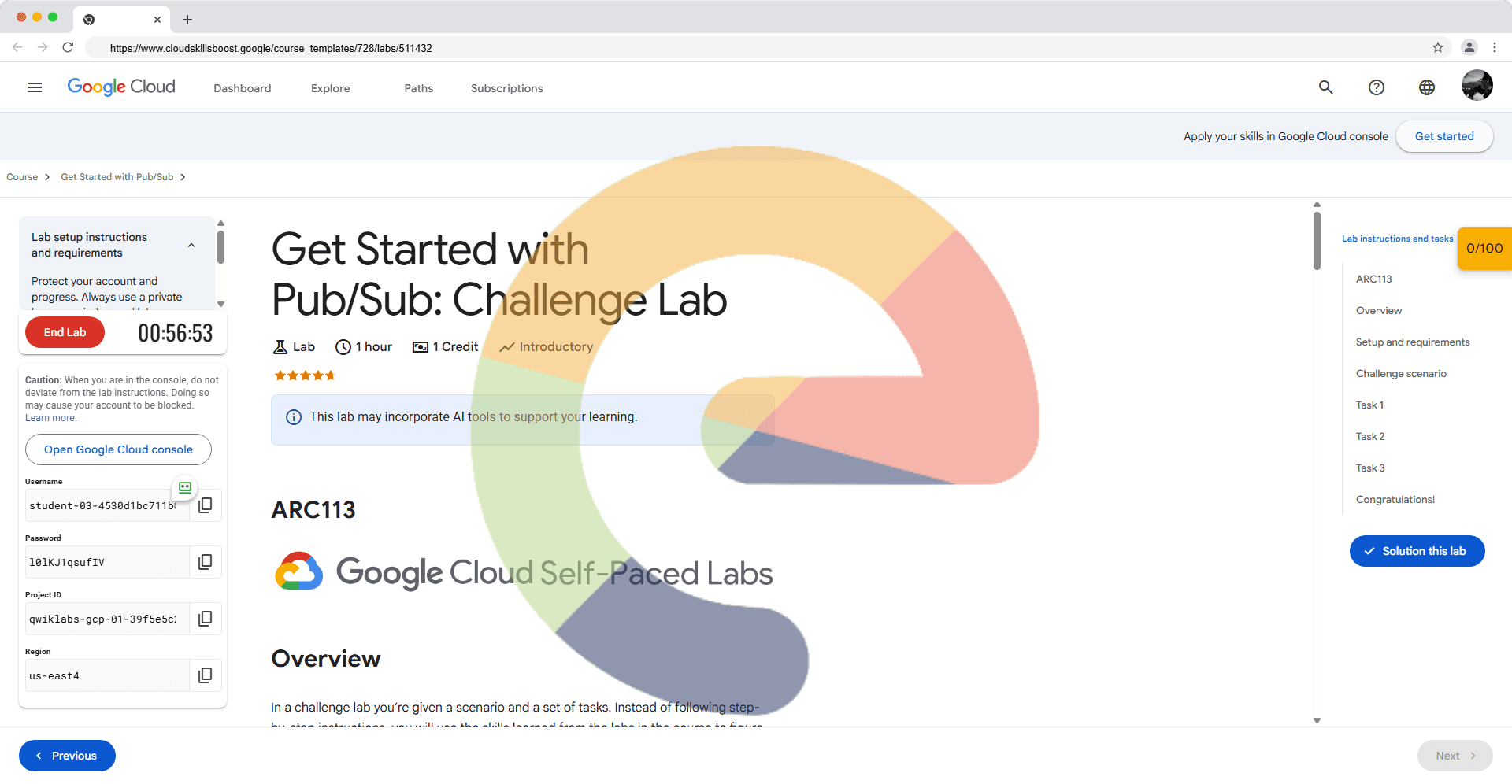Open the hamburger navigation menu
This screenshot has height=784, width=1512.
click(35, 87)
